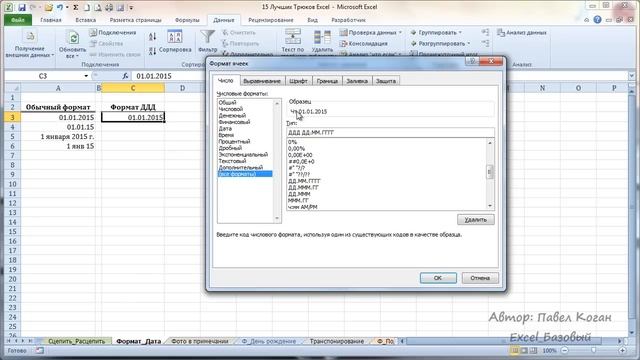The image size is (640, 360).
Task: Select the Date (Дата) category in the format list
Action: click(x=225, y=128)
